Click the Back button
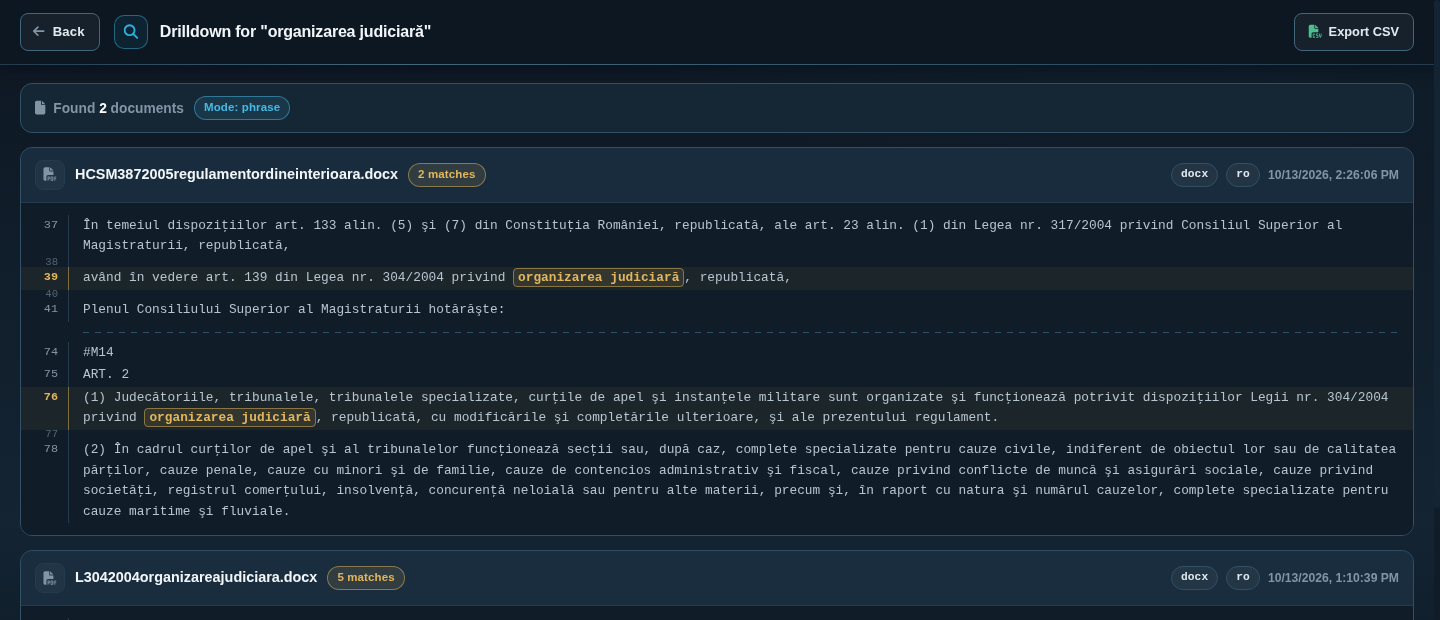 point(60,32)
